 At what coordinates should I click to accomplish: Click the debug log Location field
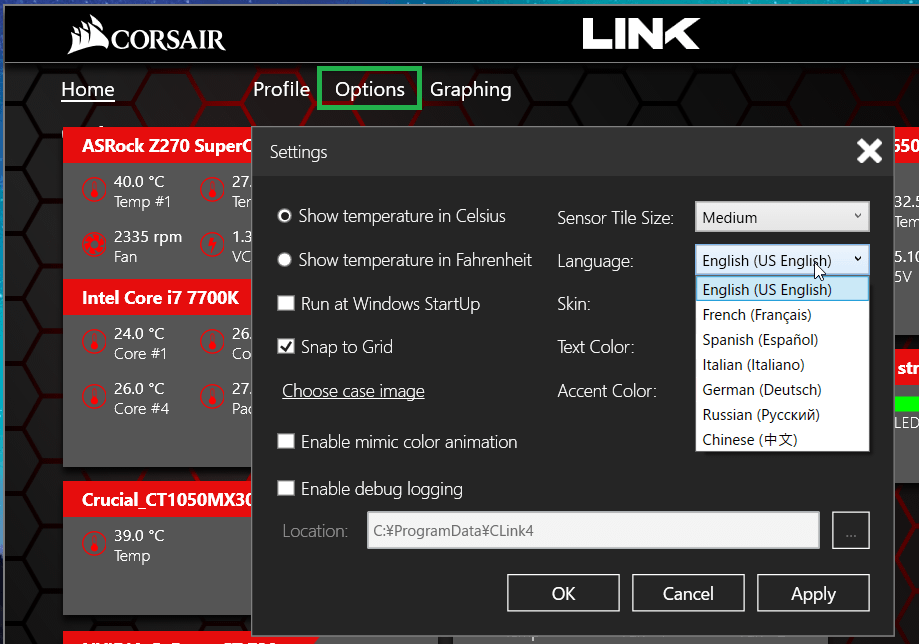[593, 530]
